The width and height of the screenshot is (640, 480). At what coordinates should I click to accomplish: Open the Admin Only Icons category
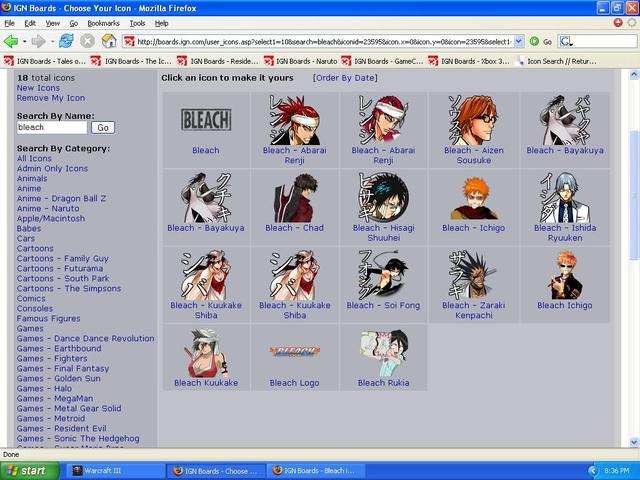tap(52, 168)
